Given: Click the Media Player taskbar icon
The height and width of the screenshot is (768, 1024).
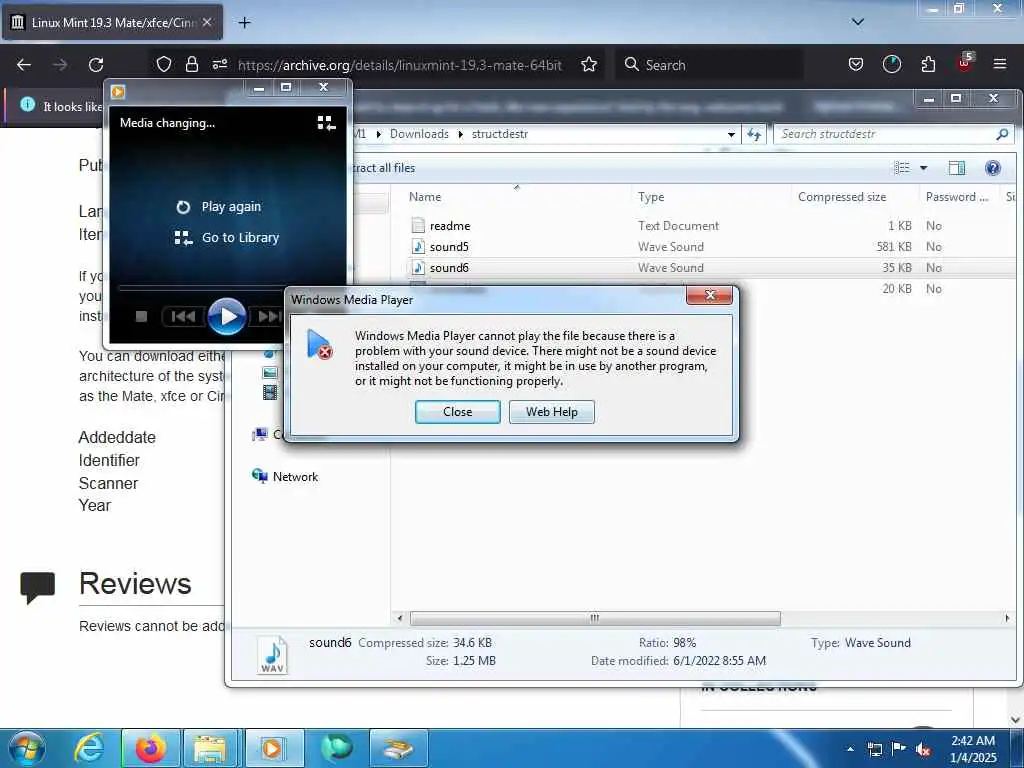Looking at the screenshot, I should click(x=272, y=748).
